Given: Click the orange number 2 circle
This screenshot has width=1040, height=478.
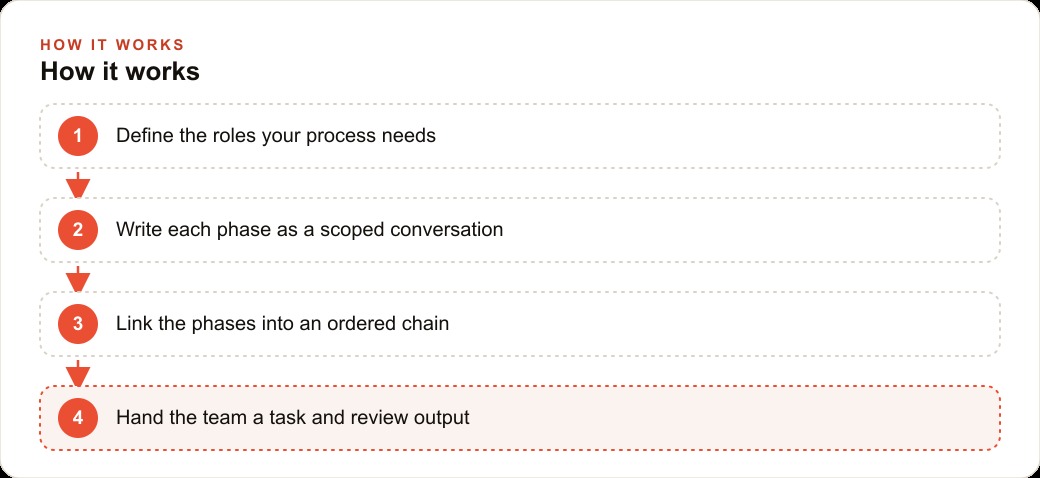Looking at the screenshot, I should pos(78,230).
